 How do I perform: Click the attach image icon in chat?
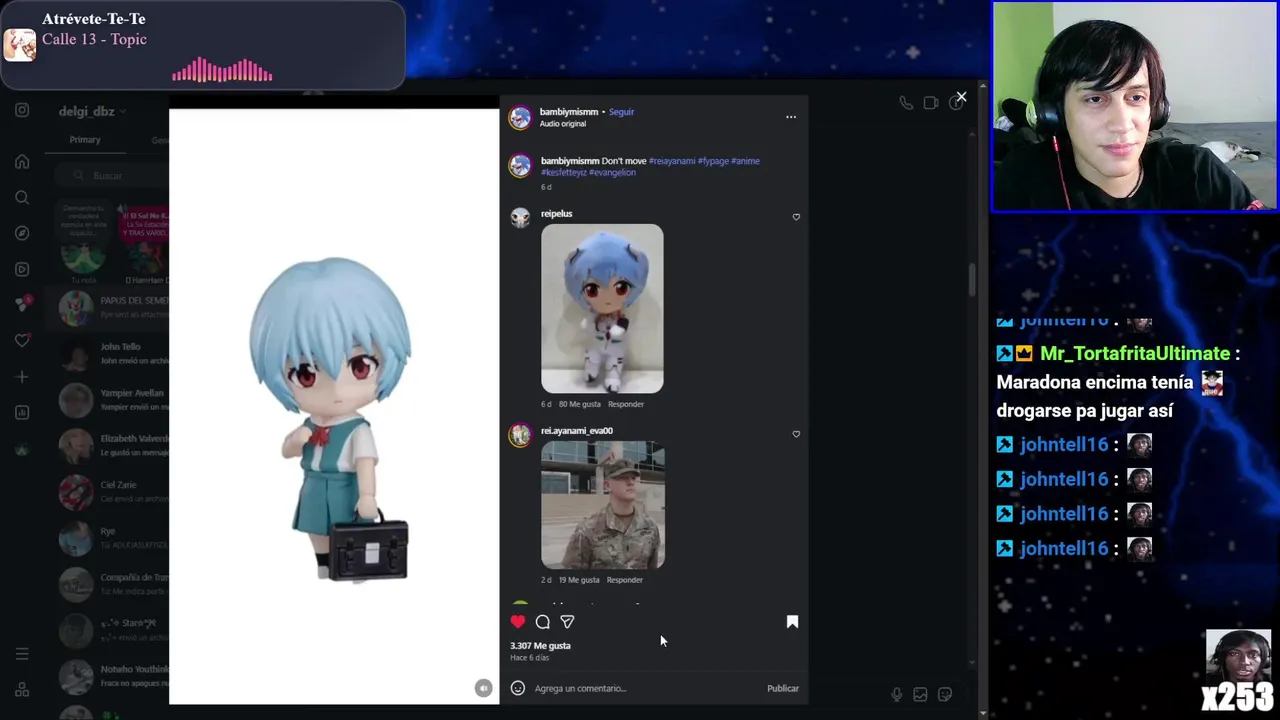coord(920,694)
